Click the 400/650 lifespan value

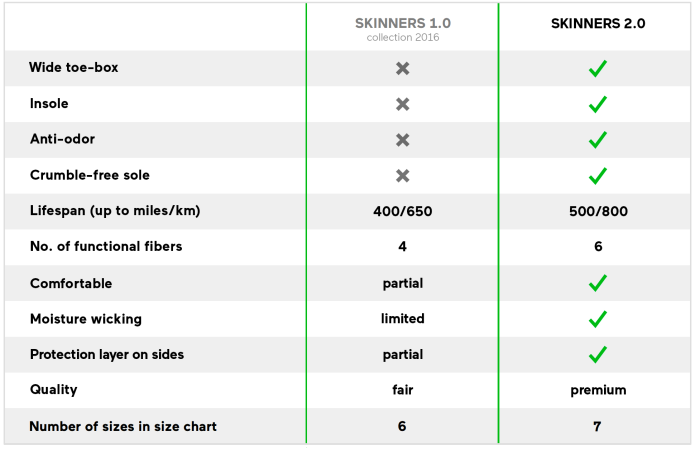(402, 211)
